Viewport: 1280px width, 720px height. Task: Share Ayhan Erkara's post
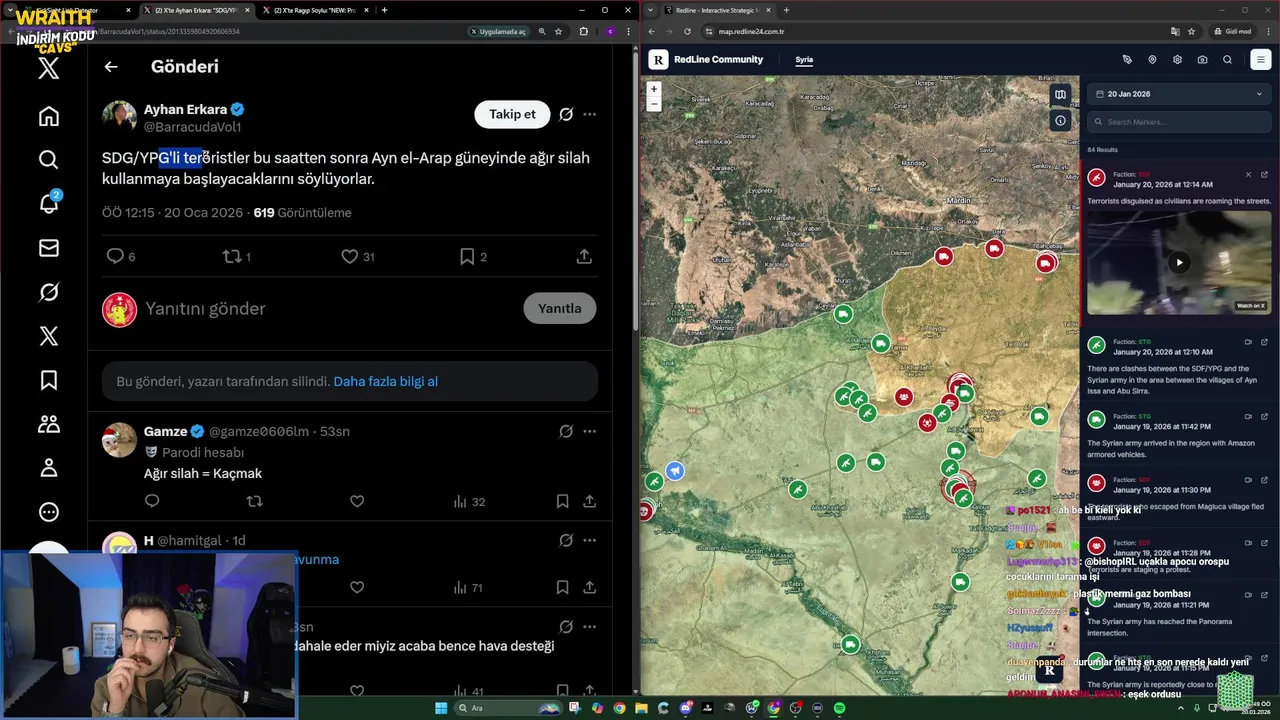[x=584, y=257]
